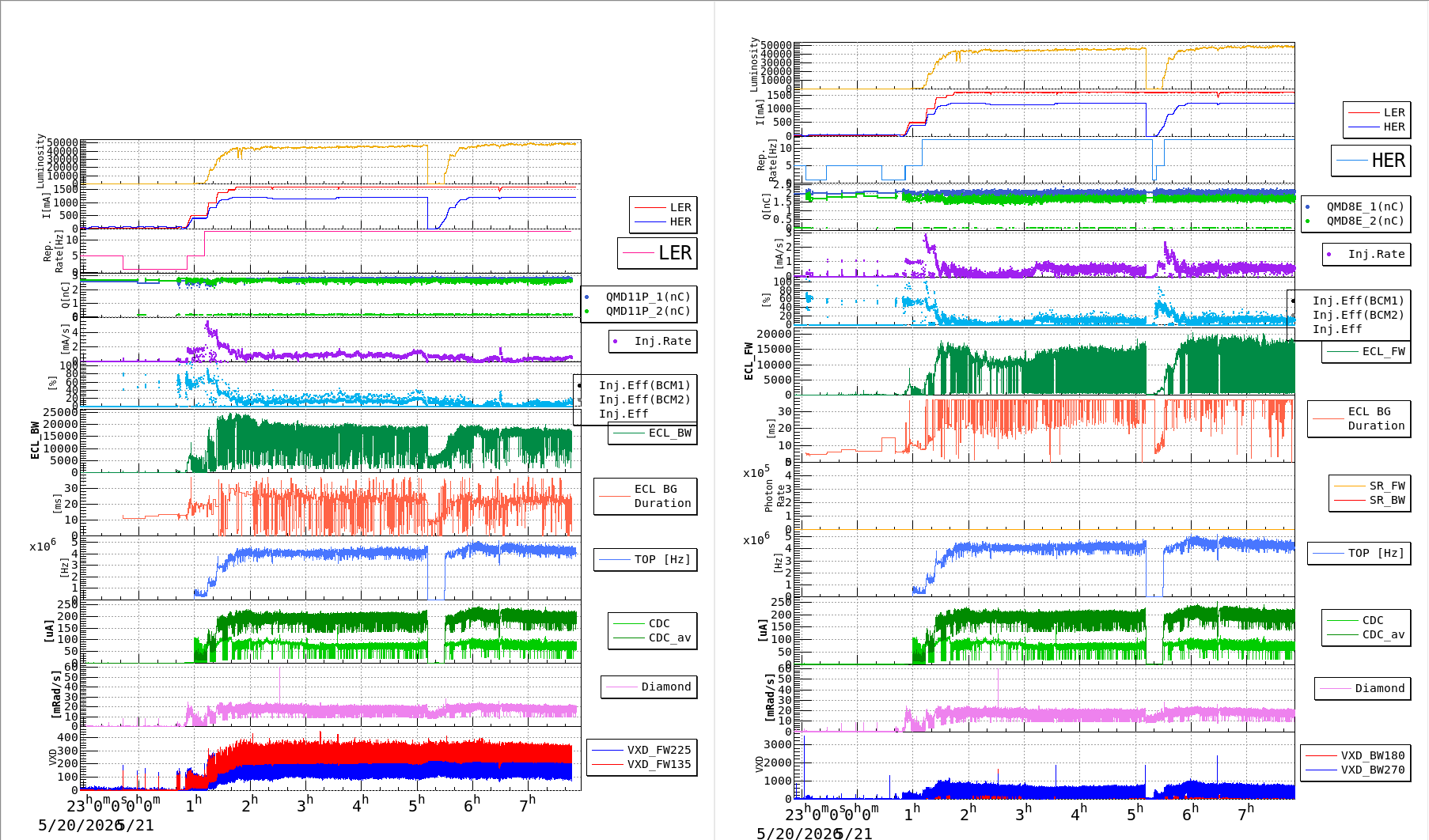Click the ECL_BW y-axis title
1429x840 pixels.
(35, 441)
